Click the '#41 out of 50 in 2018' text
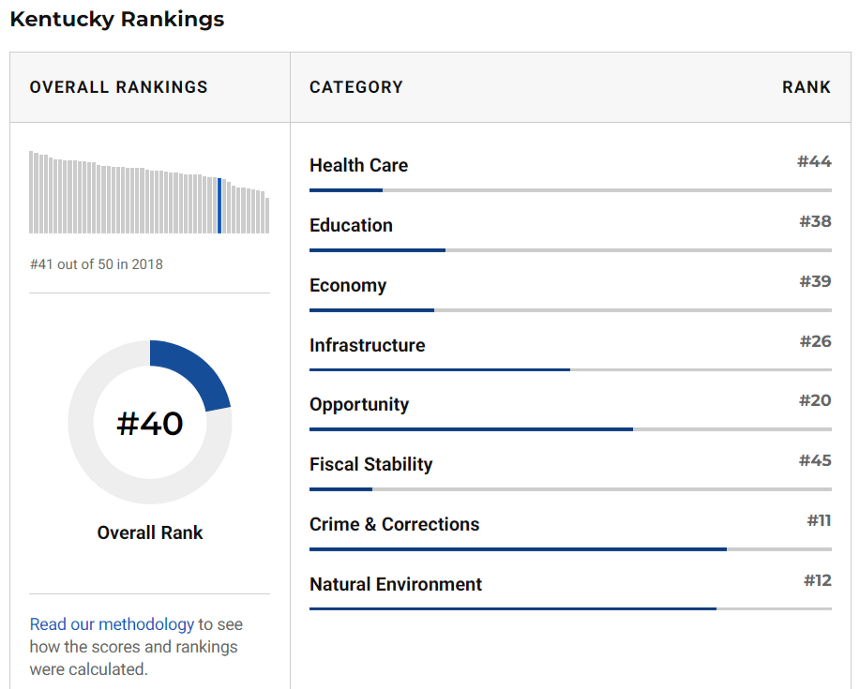The height and width of the screenshot is (689, 859). click(x=96, y=264)
